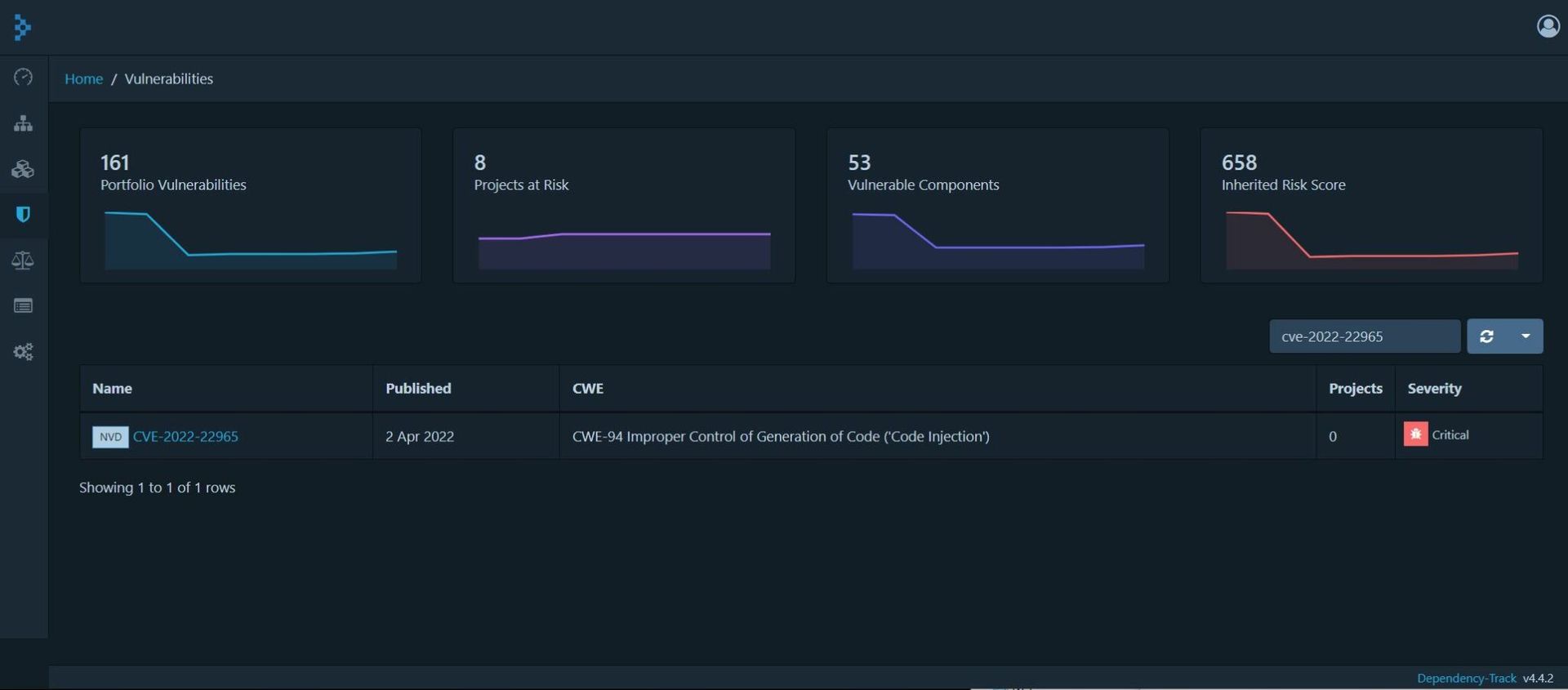
Task: Click the "658" inherited risk score value
Action: tap(1239, 162)
